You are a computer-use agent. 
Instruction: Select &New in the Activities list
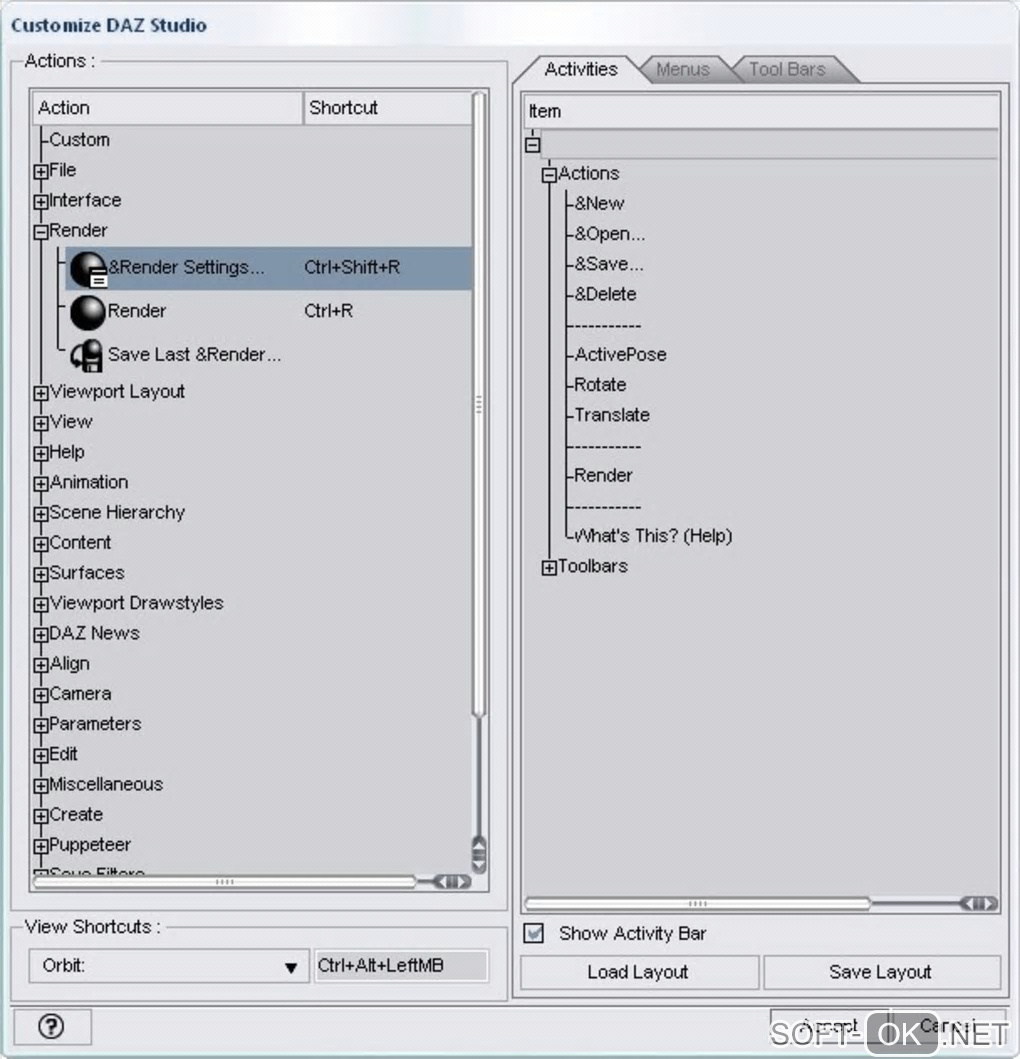[x=599, y=203]
